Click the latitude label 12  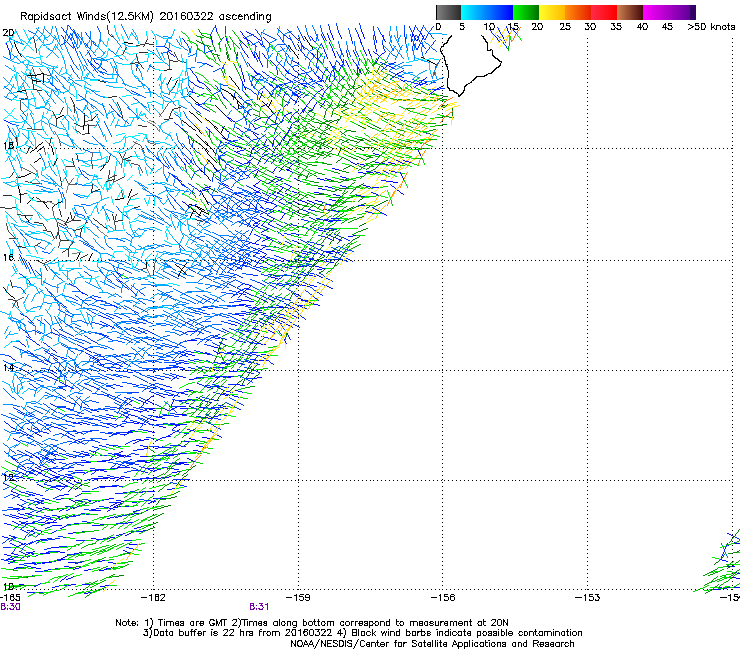8,477
